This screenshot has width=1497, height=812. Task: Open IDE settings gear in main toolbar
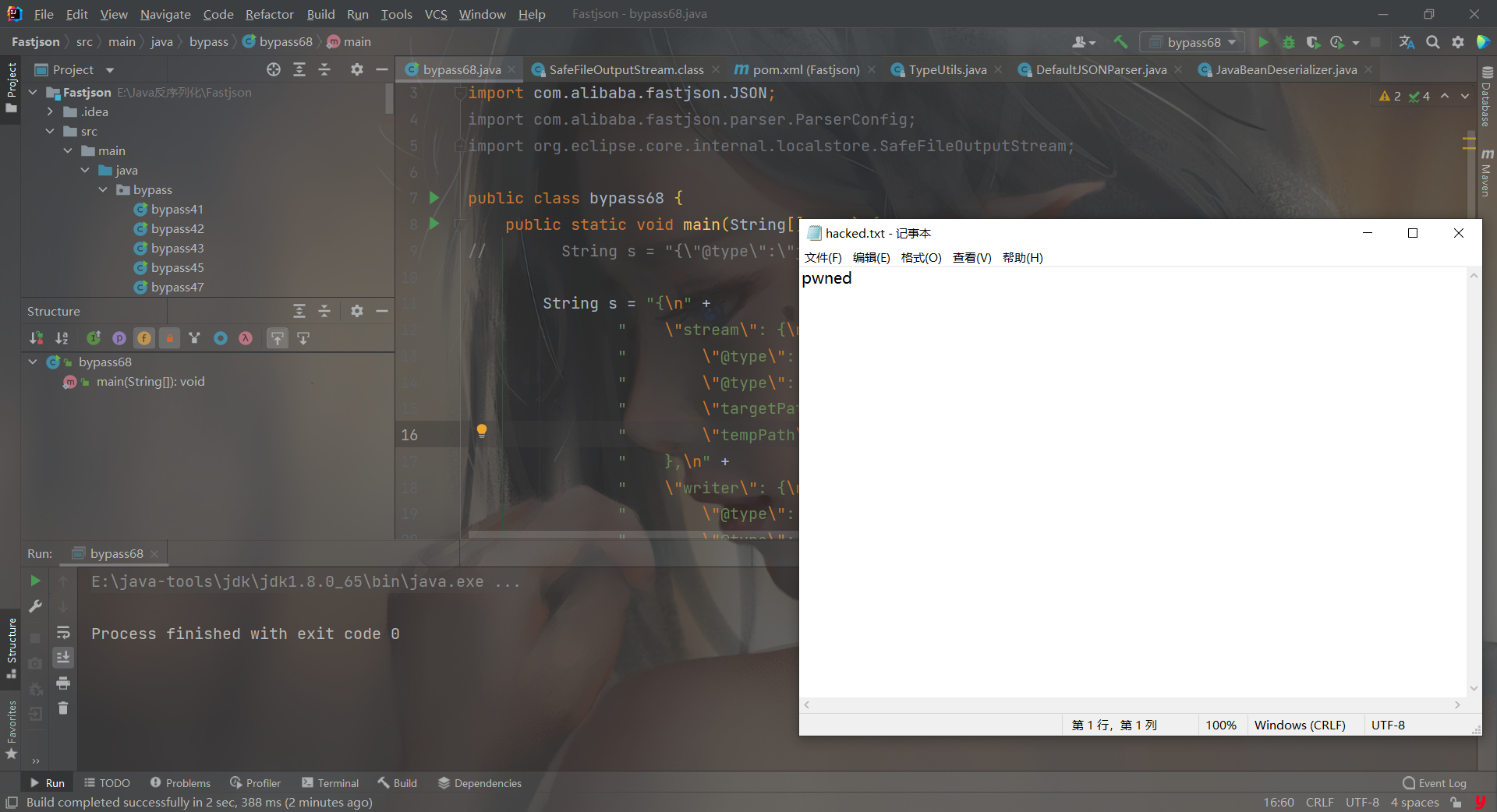(x=1458, y=42)
